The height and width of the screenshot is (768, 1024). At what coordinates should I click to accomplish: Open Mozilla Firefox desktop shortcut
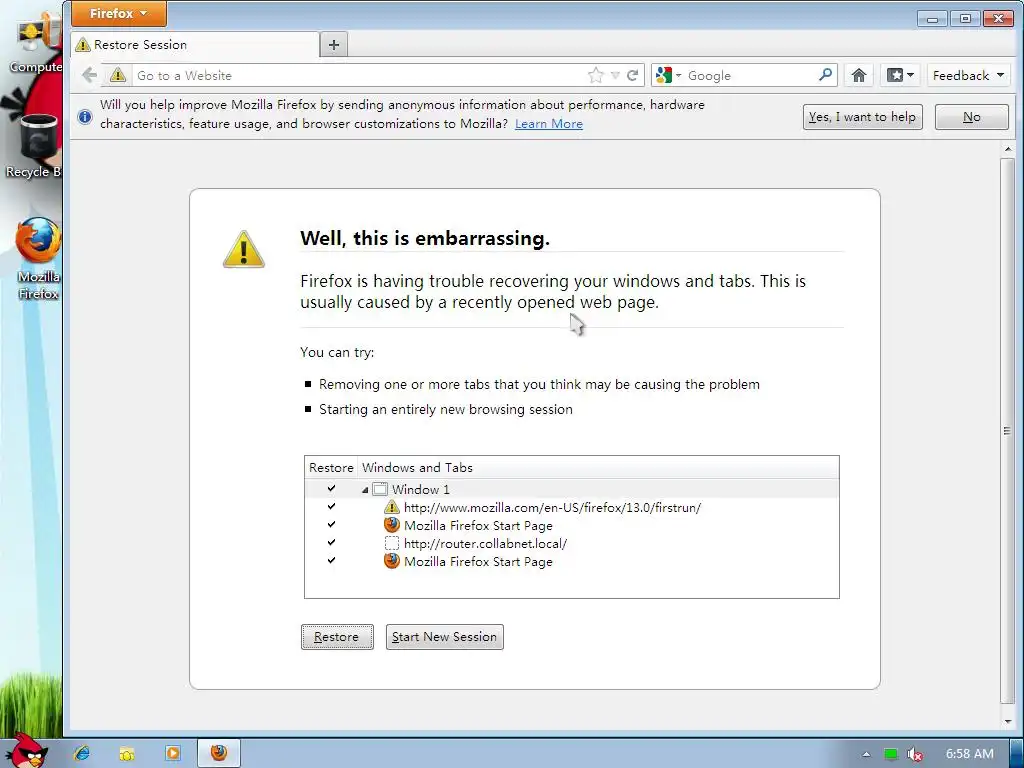[x=39, y=259]
